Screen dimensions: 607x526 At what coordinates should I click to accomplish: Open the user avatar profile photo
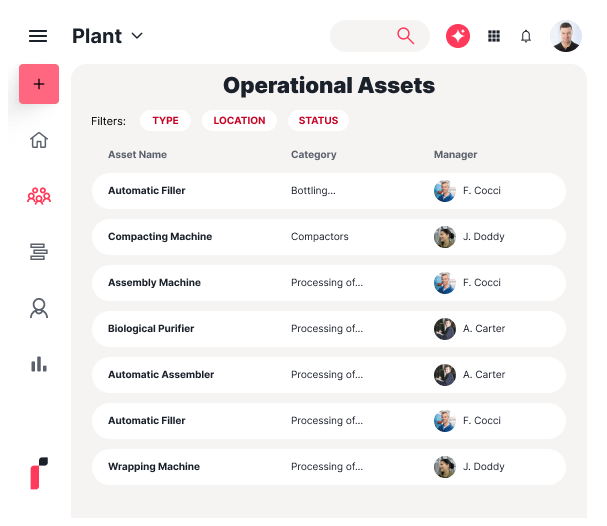566,36
